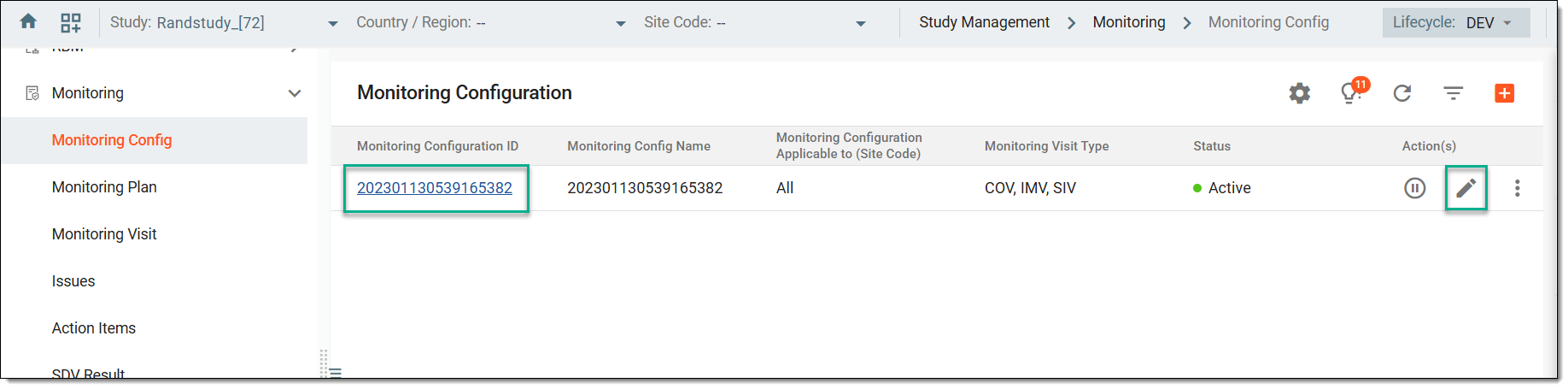Image resolution: width=1568 pixels, height=389 pixels.
Task: Click the Monitoring sidebar section icon
Action: click(x=32, y=93)
